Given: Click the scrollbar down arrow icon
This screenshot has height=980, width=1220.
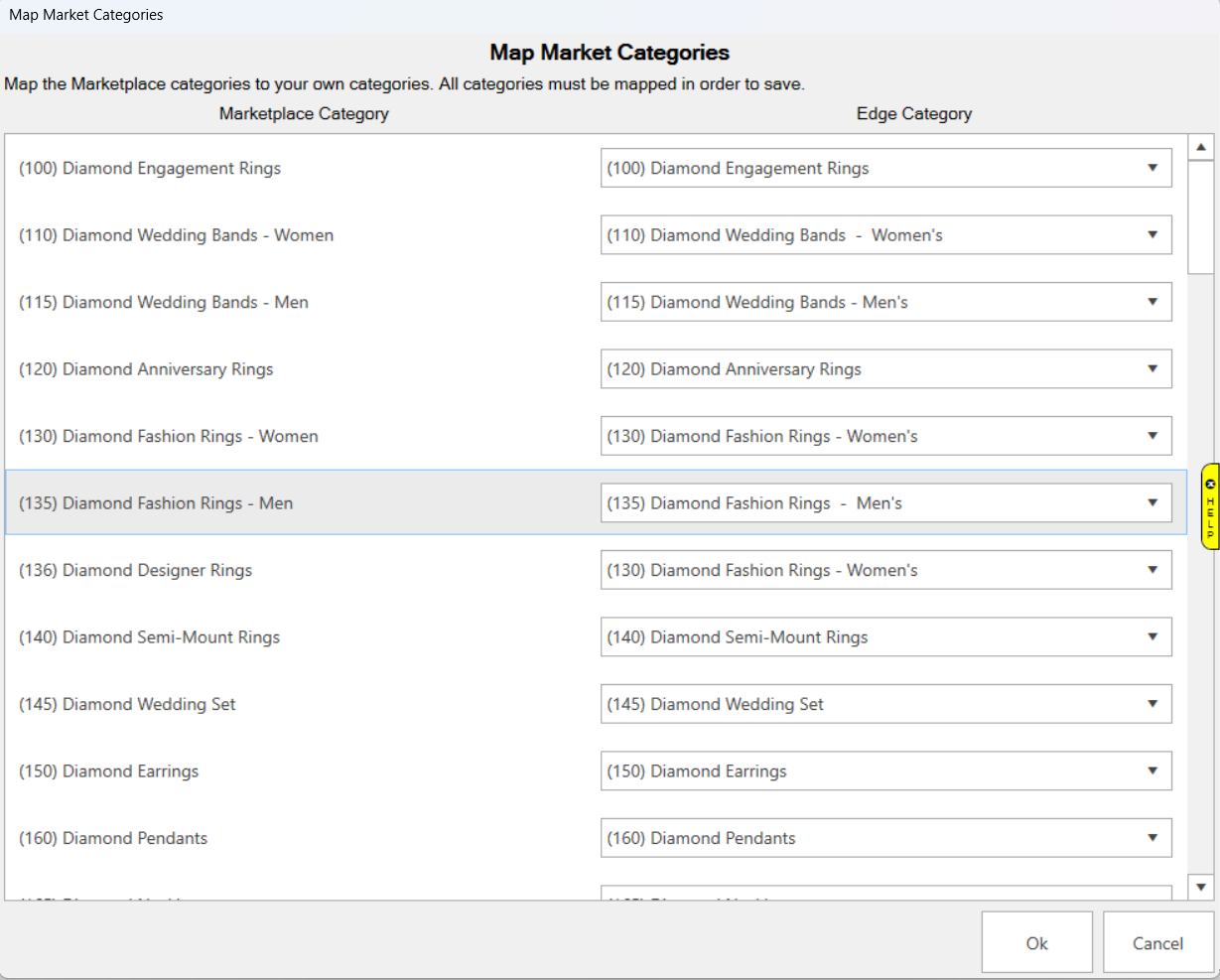Looking at the screenshot, I should pyautogui.click(x=1201, y=887).
